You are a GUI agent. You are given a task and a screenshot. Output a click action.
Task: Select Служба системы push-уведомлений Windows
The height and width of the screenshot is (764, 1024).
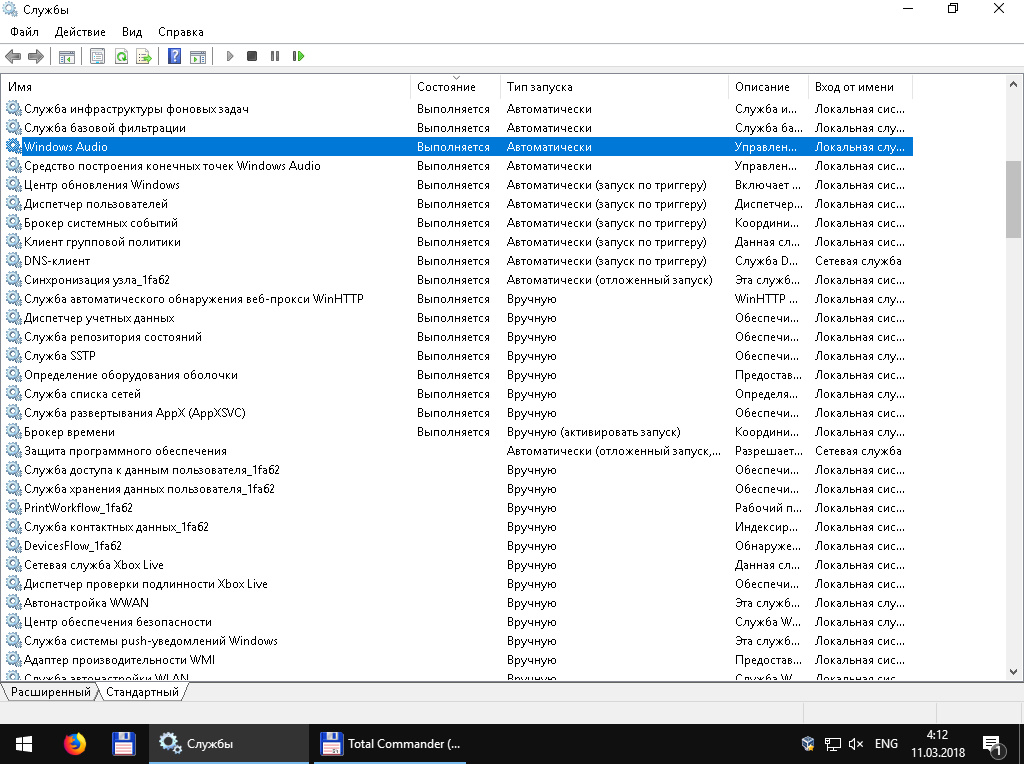(151, 641)
